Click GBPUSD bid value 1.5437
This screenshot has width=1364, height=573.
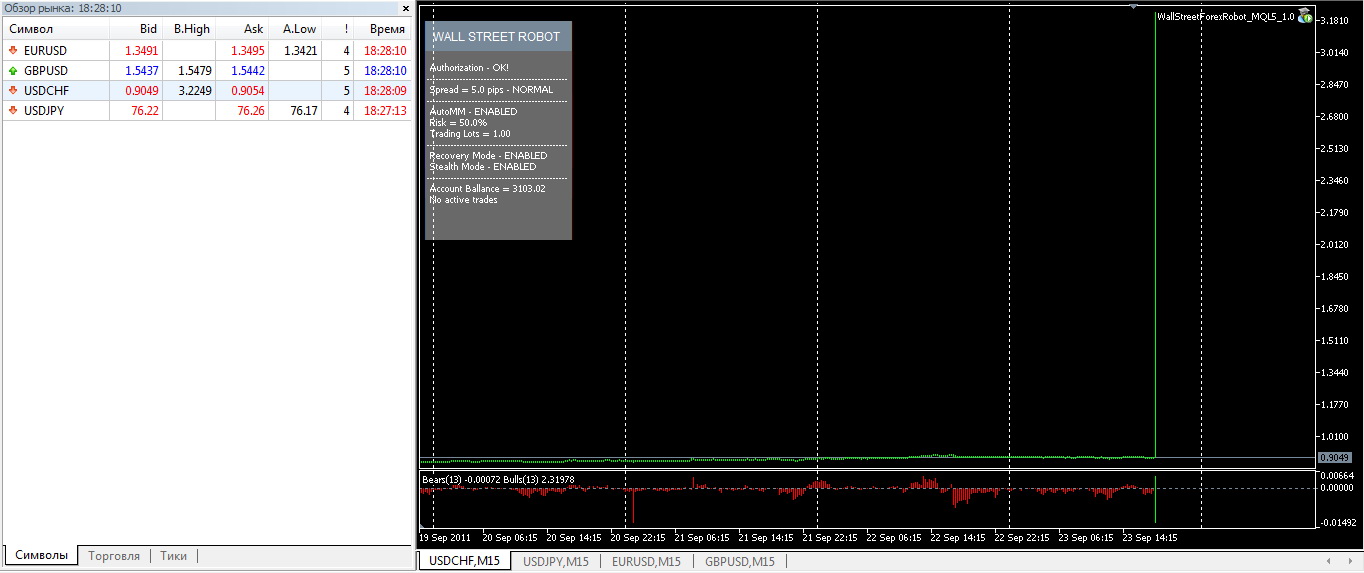tap(142, 71)
